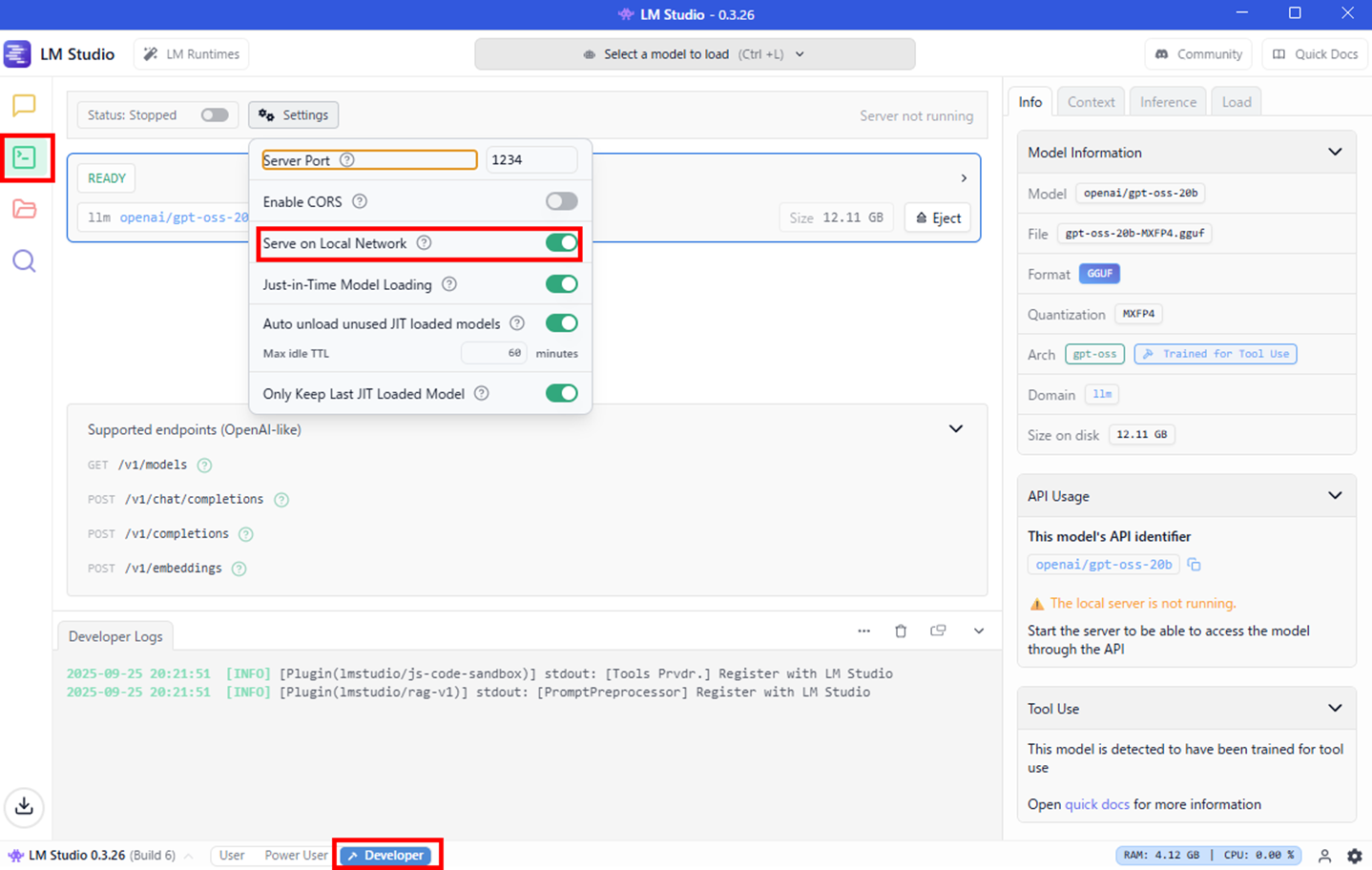Image resolution: width=1372 pixels, height=870 pixels.
Task: Enable the CORS toggle
Action: (561, 201)
